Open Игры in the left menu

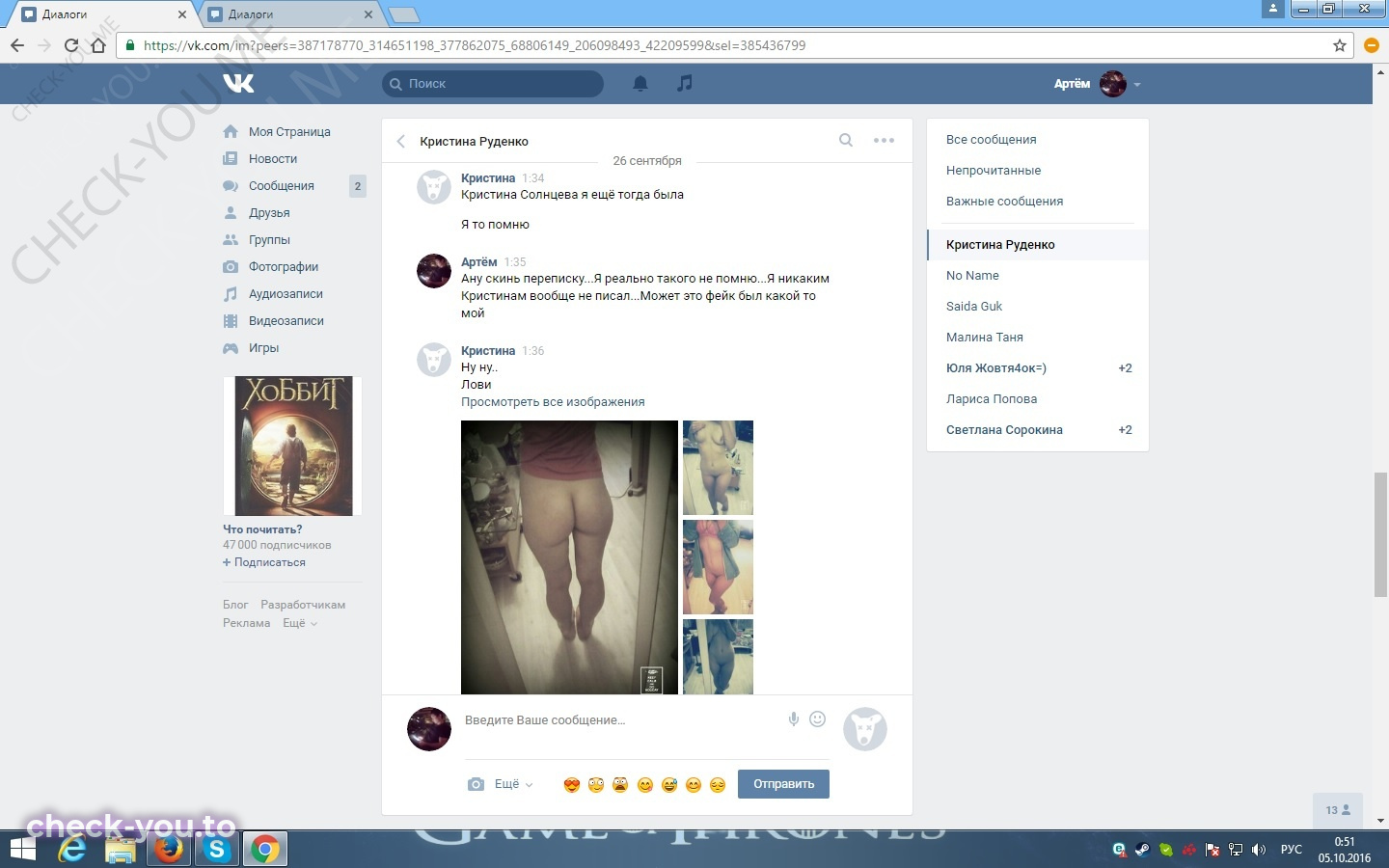coord(263,348)
